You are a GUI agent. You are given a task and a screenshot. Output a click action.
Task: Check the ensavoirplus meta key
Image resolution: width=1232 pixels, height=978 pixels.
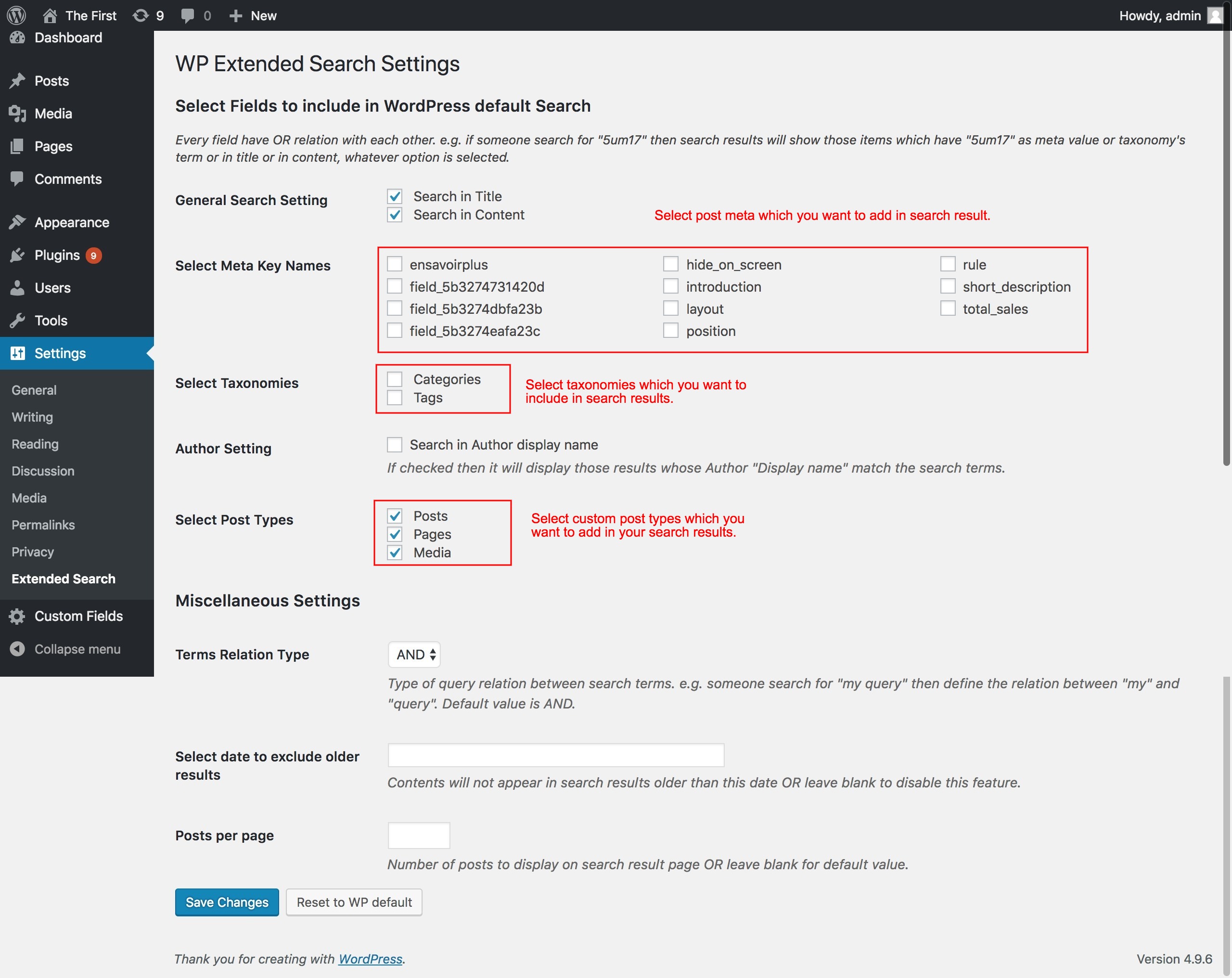click(x=394, y=264)
